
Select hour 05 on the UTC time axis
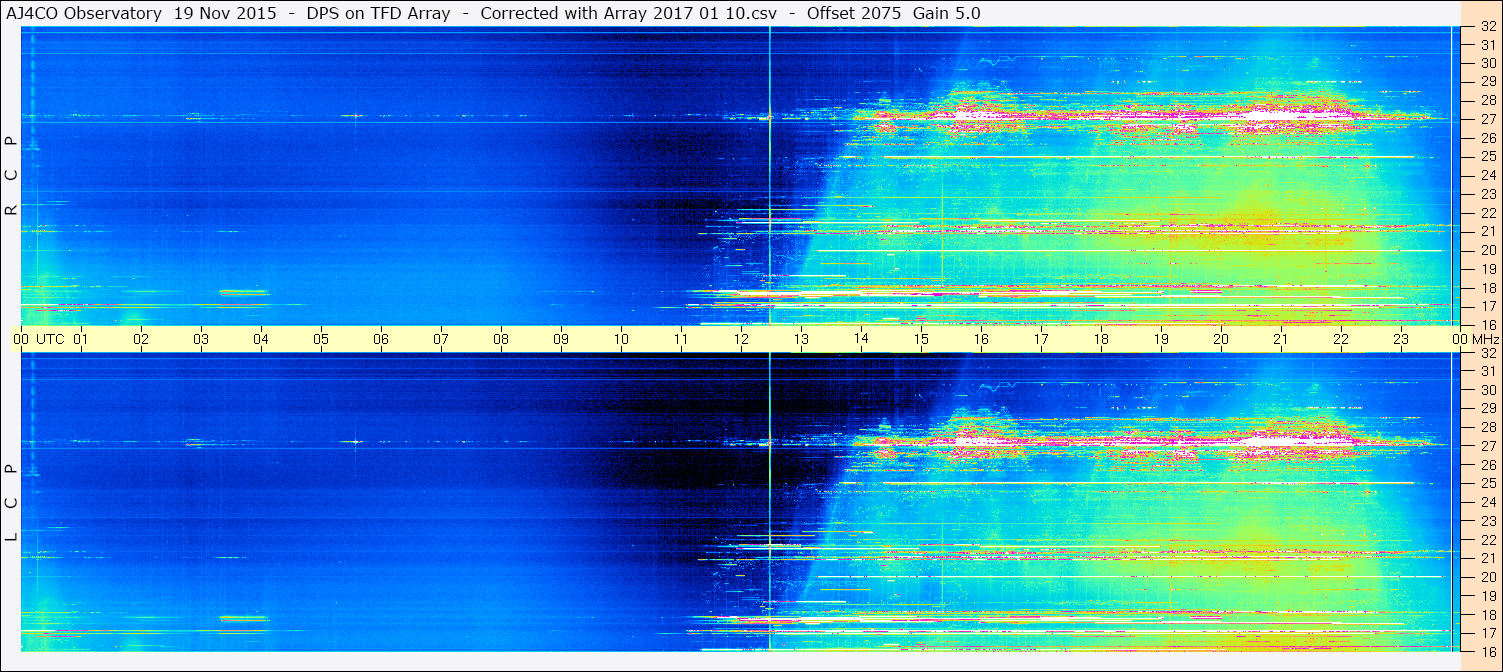point(321,339)
